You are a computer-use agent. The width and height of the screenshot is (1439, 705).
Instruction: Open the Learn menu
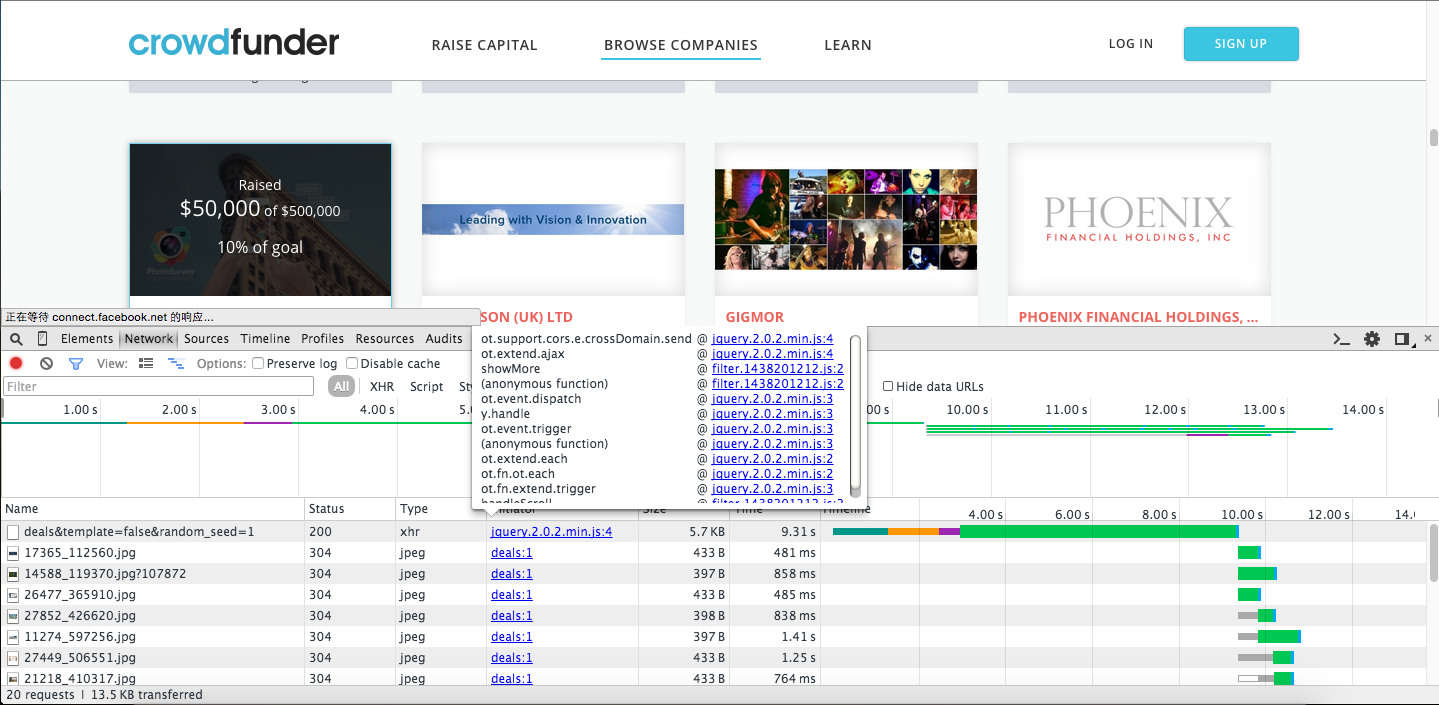(848, 45)
